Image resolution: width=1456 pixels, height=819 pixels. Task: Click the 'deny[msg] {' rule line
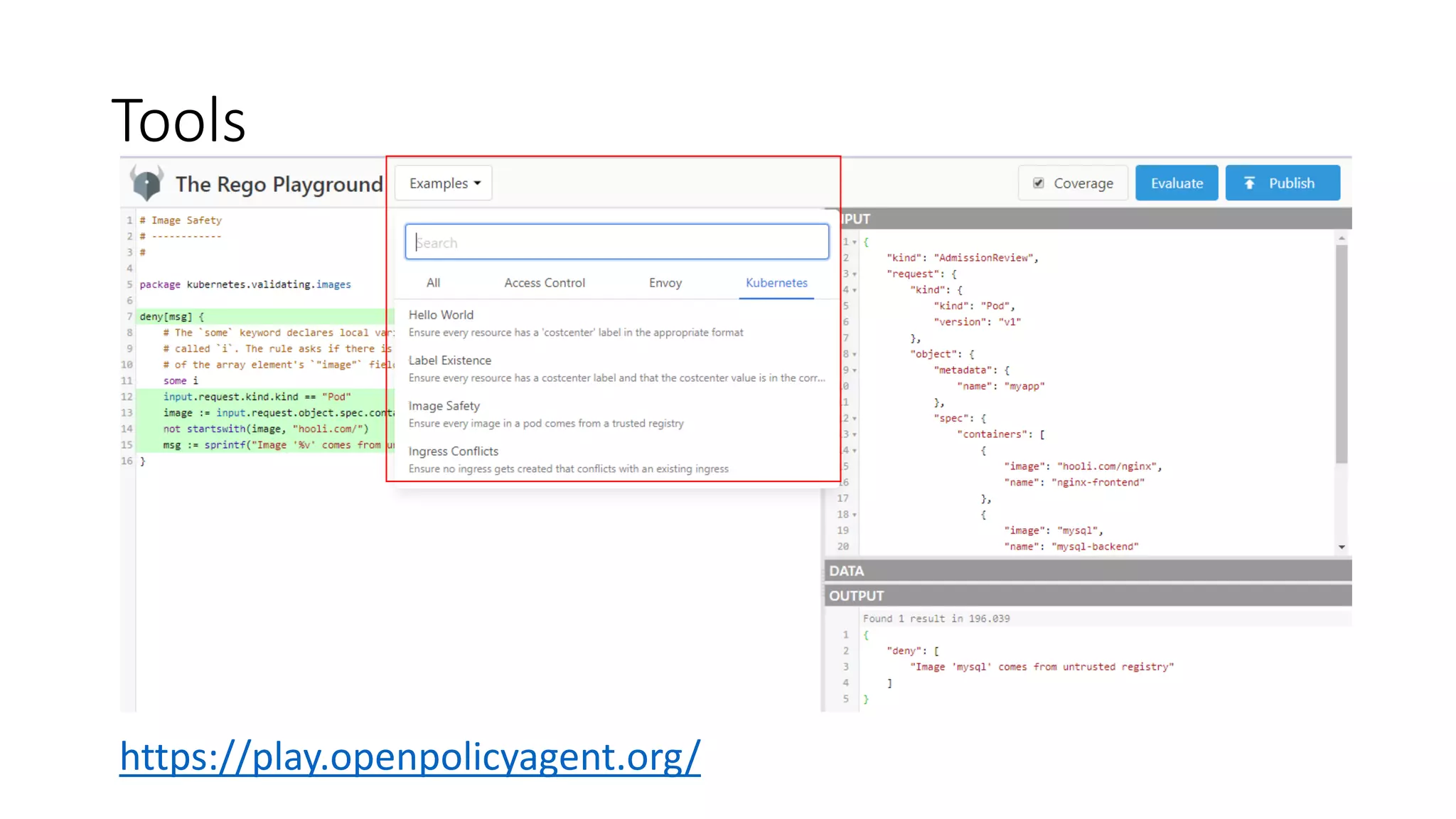pyautogui.click(x=172, y=316)
